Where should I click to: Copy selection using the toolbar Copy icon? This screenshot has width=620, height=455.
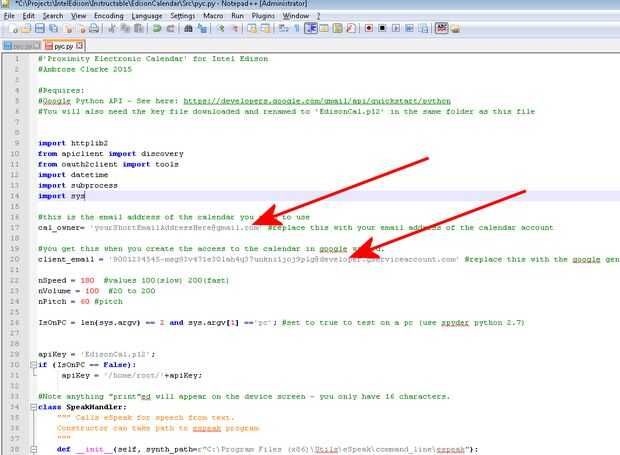click(x=126, y=28)
